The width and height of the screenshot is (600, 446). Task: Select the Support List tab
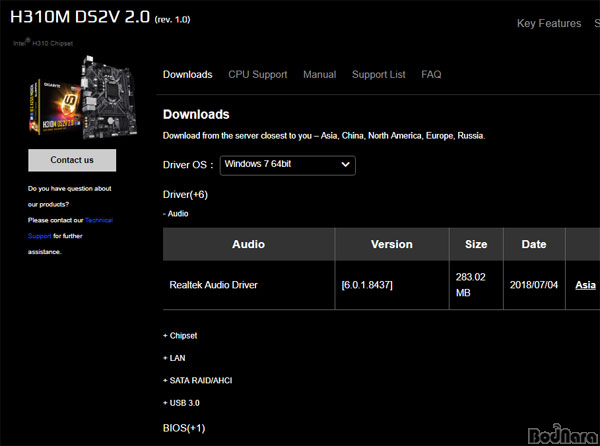pyautogui.click(x=378, y=75)
